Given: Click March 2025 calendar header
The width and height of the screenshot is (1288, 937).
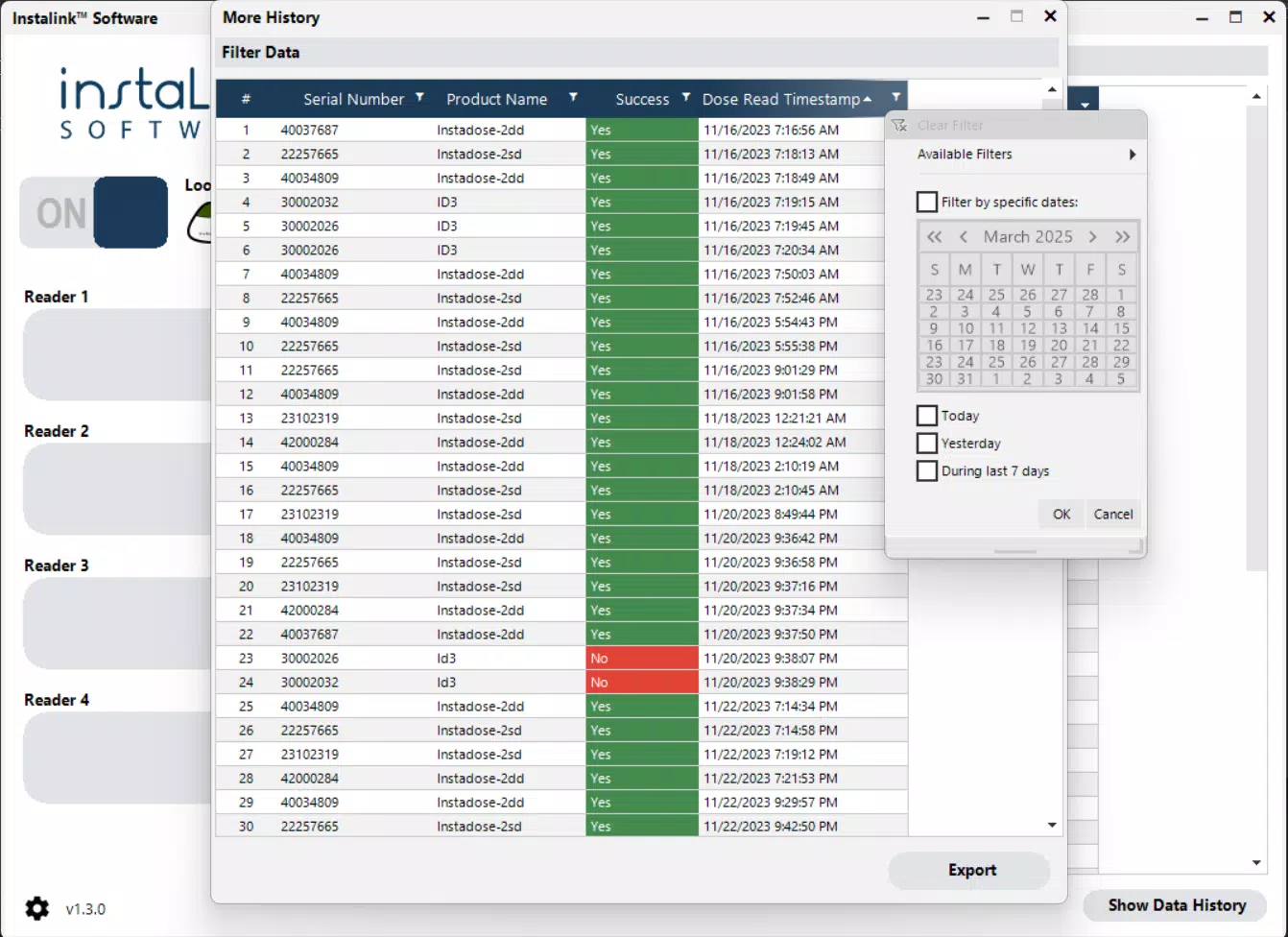Looking at the screenshot, I should (x=1028, y=236).
